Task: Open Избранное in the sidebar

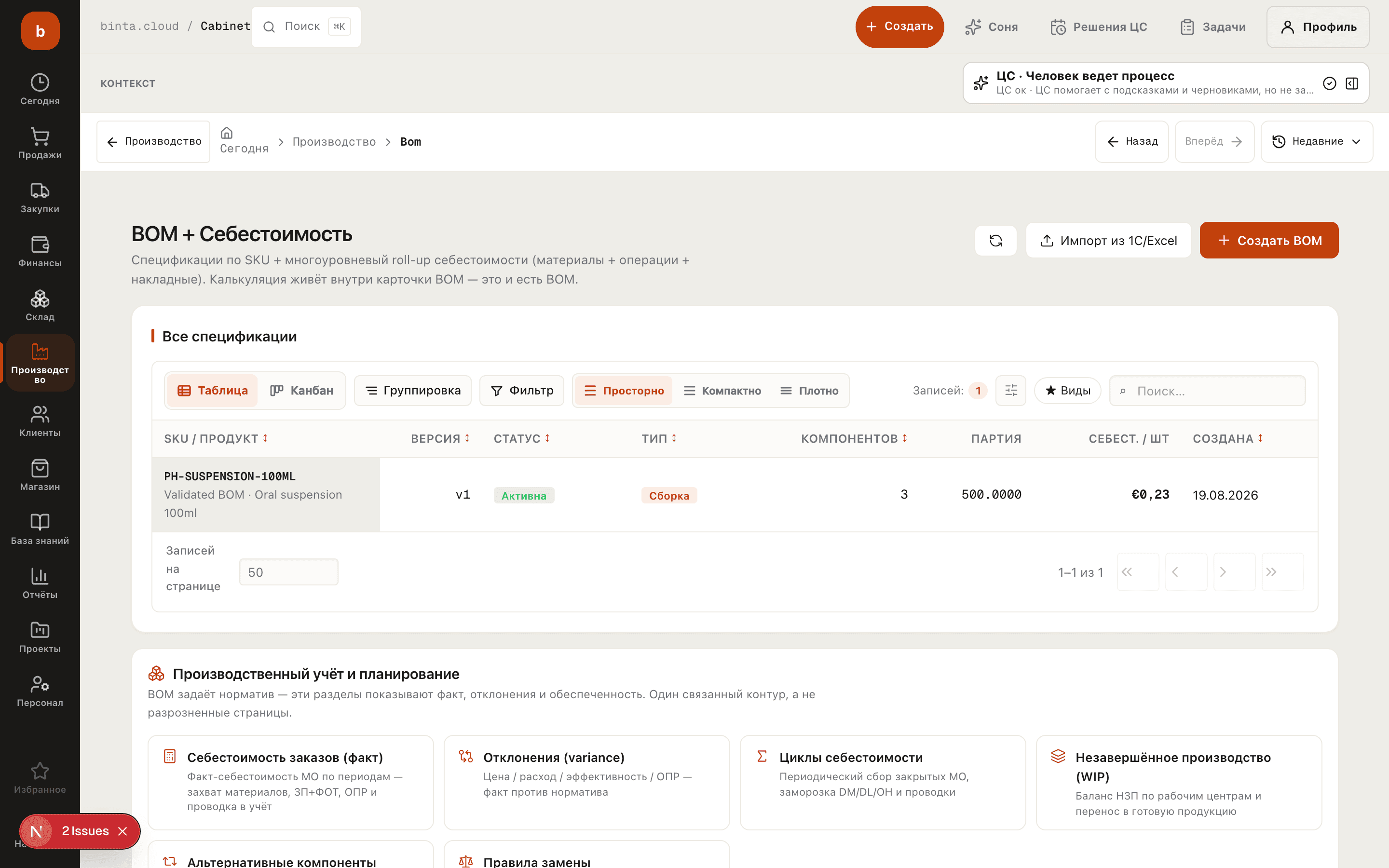Action: point(40,778)
